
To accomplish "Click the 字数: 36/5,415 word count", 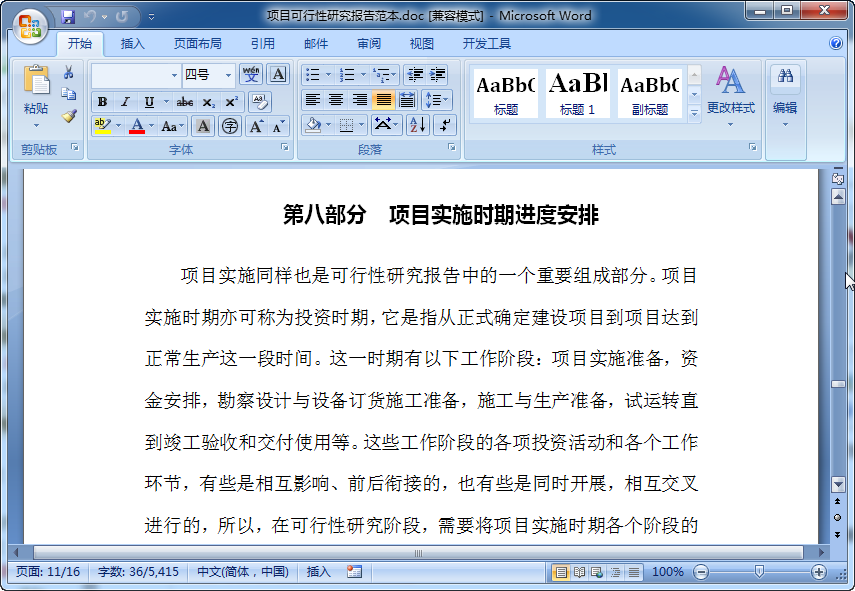I will point(139,572).
